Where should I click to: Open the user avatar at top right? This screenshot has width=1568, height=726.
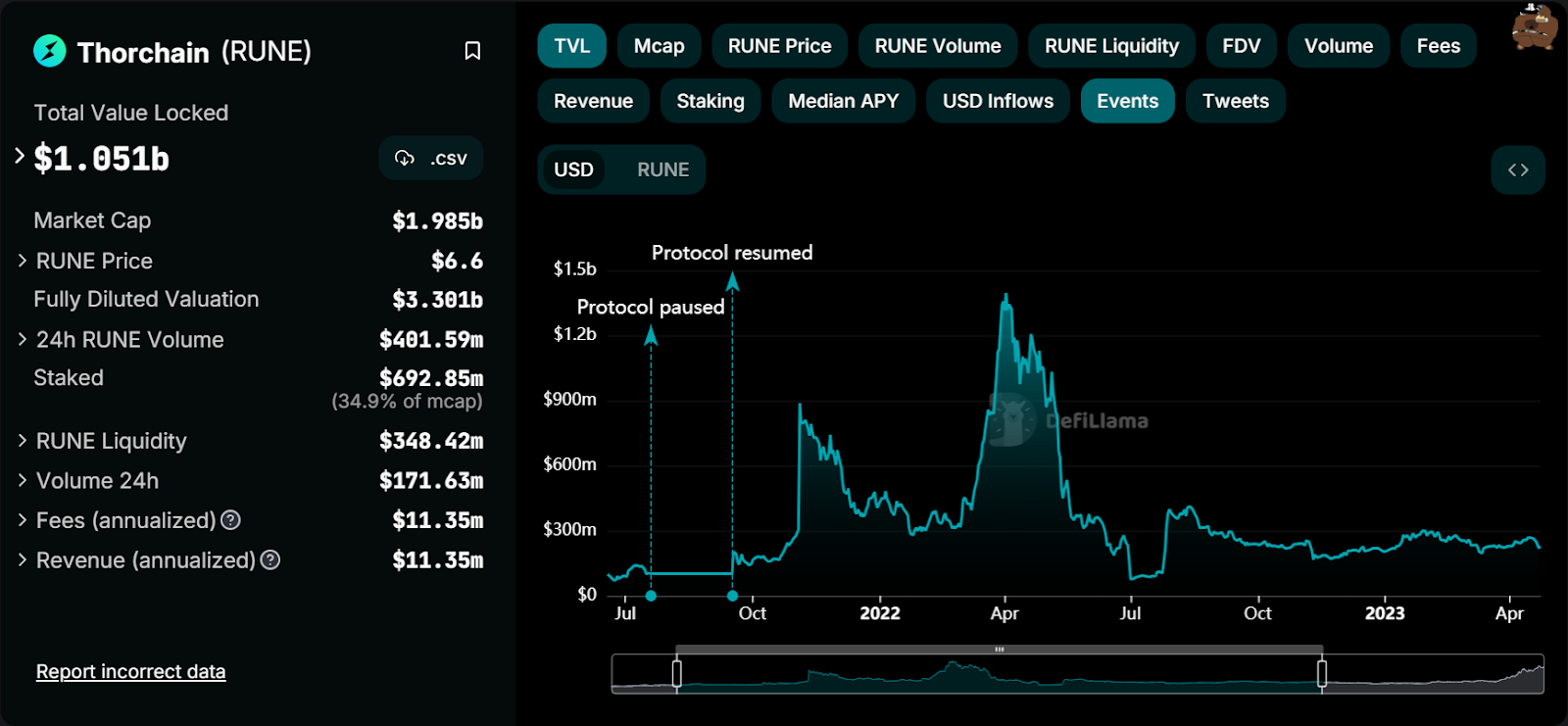1534,26
